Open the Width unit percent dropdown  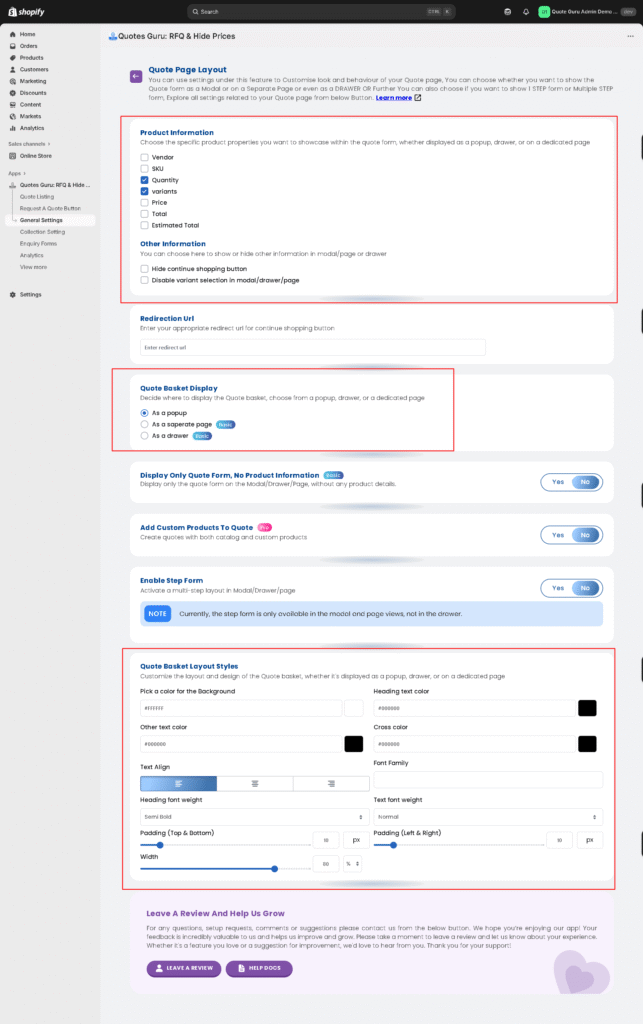coord(352,863)
